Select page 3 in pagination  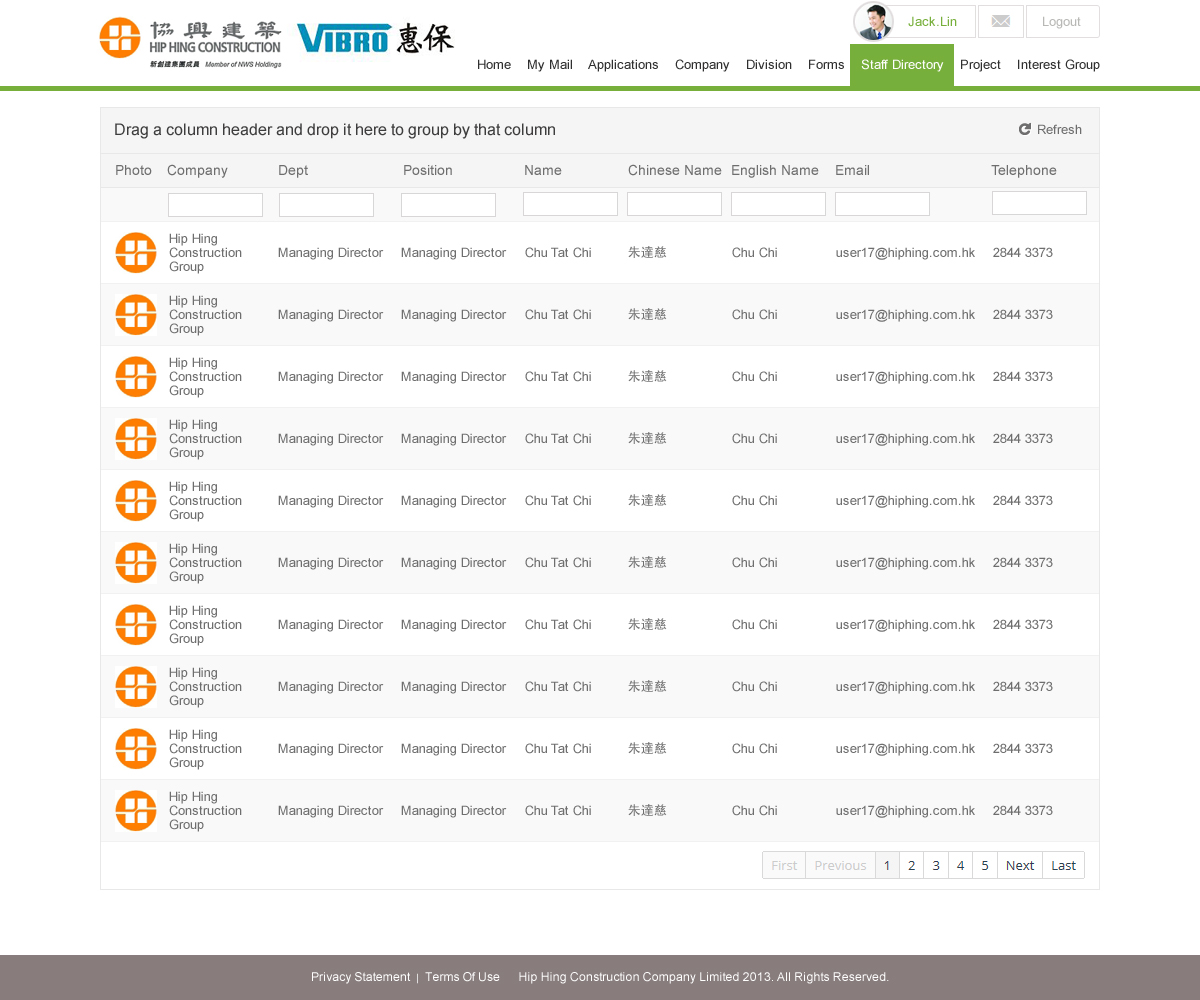[936, 865]
